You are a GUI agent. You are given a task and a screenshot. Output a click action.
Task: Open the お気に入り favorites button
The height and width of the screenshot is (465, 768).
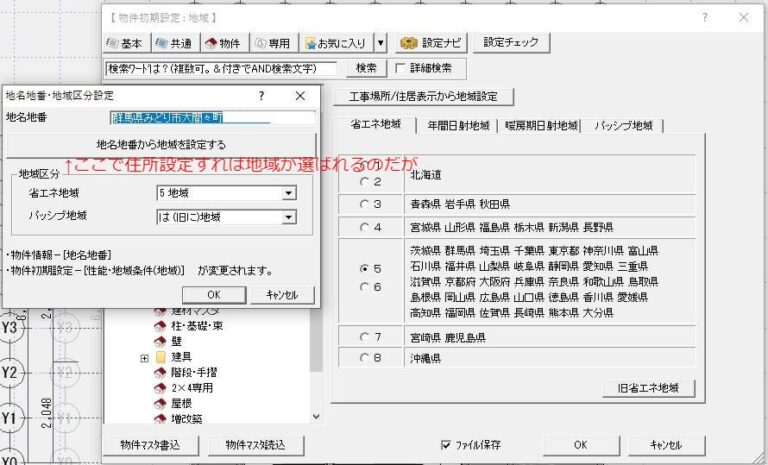click(x=336, y=43)
